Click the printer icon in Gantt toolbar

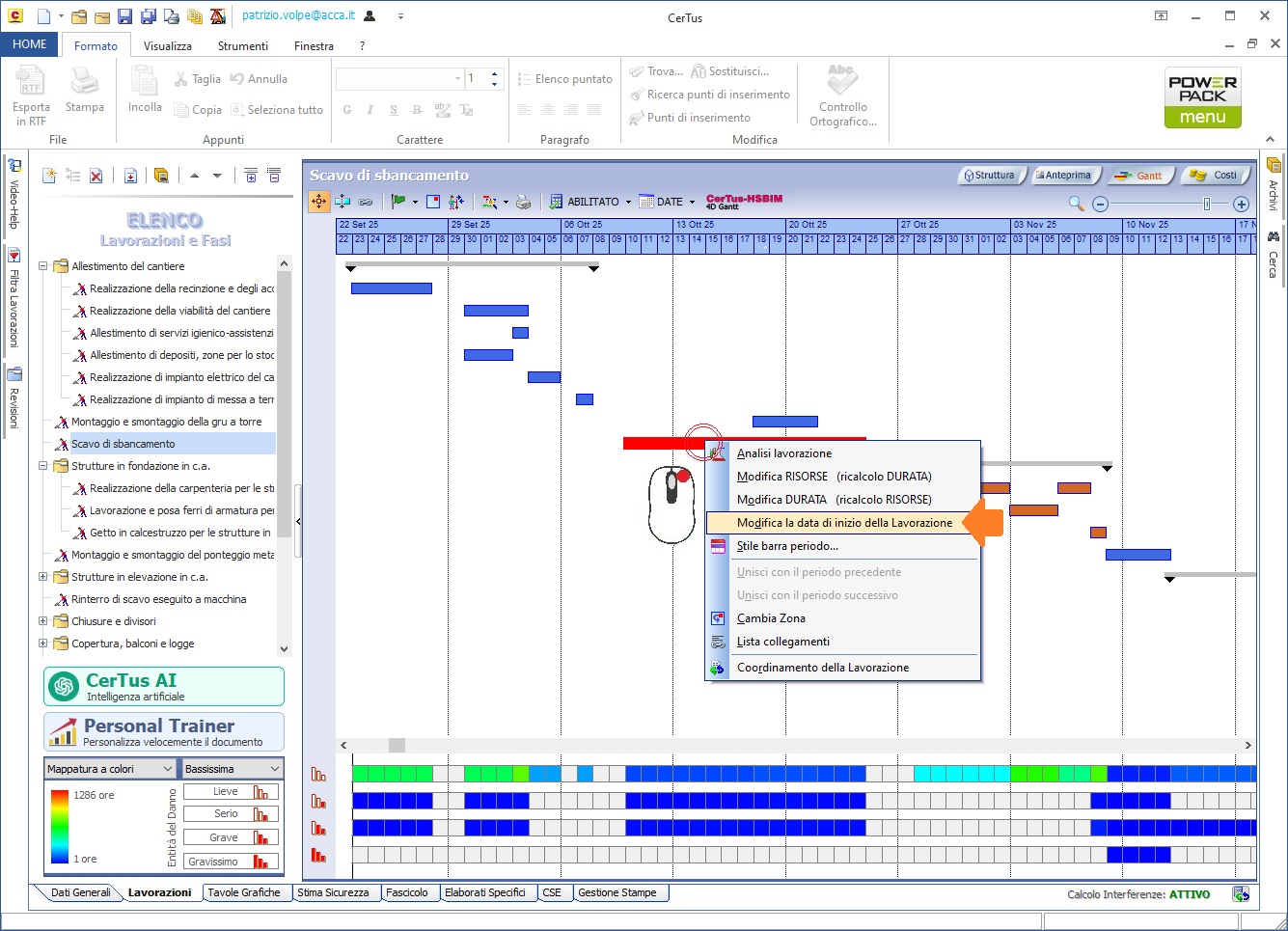point(523,202)
